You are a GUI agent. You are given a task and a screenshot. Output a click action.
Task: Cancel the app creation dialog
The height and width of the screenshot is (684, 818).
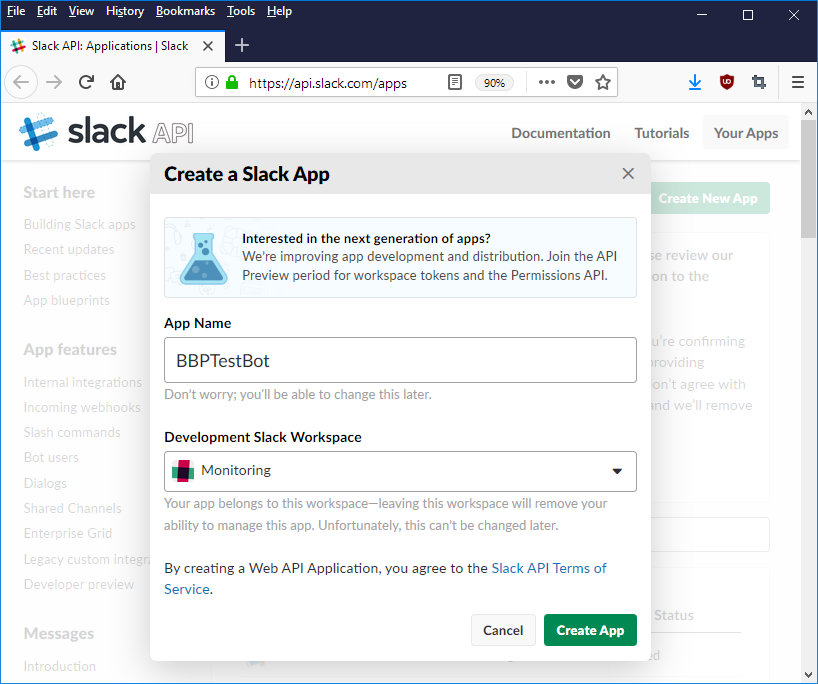coord(503,630)
